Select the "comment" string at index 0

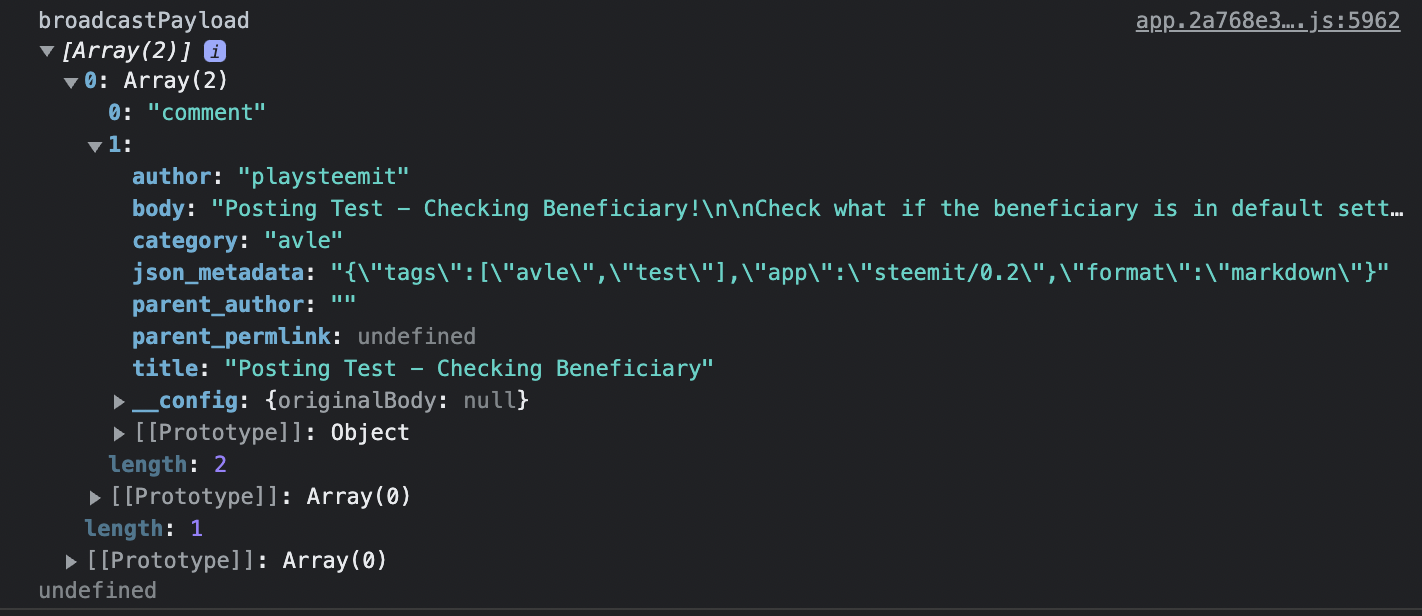[207, 113]
